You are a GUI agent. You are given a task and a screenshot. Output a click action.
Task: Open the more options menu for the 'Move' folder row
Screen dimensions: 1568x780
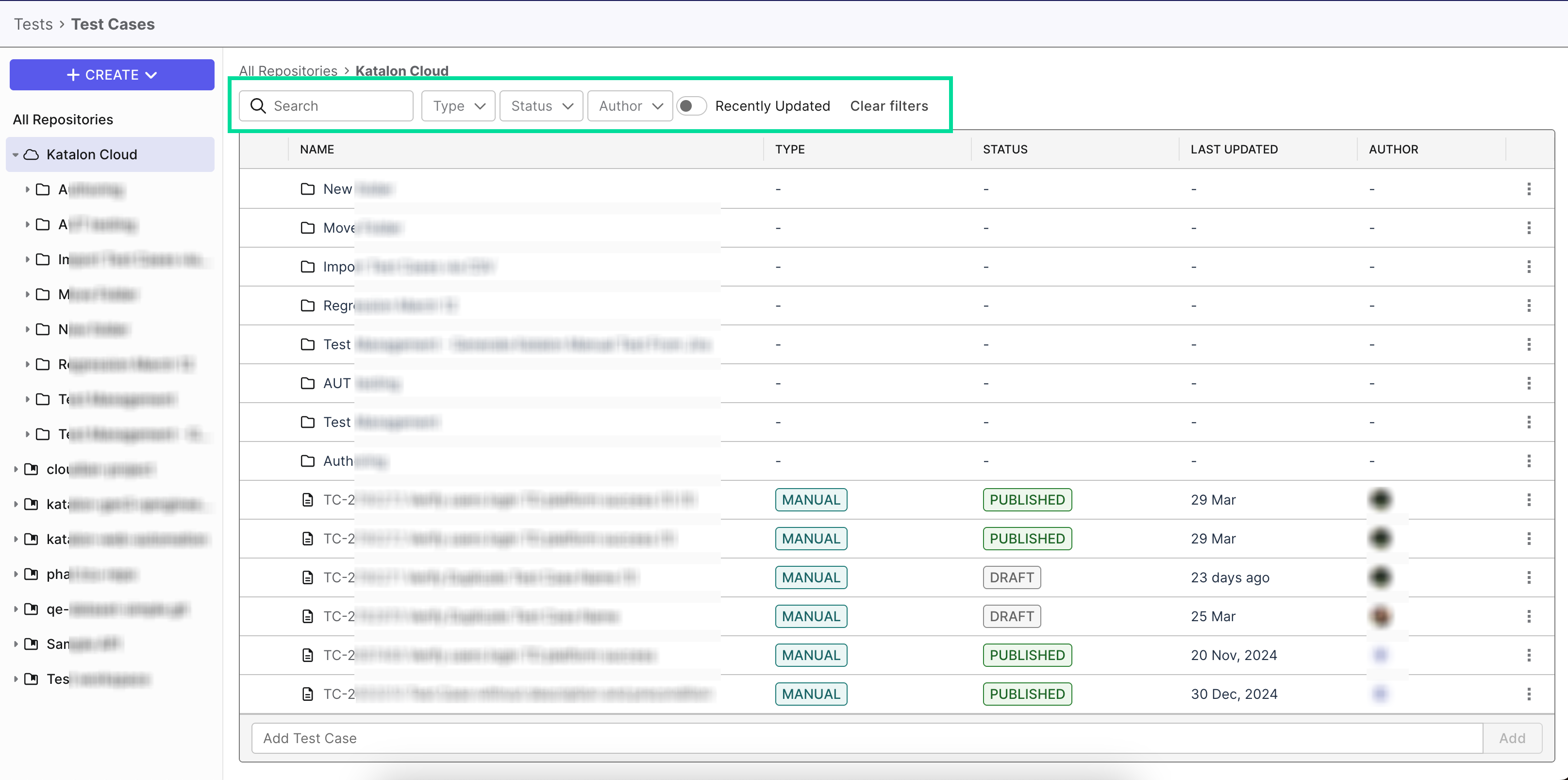click(1528, 228)
